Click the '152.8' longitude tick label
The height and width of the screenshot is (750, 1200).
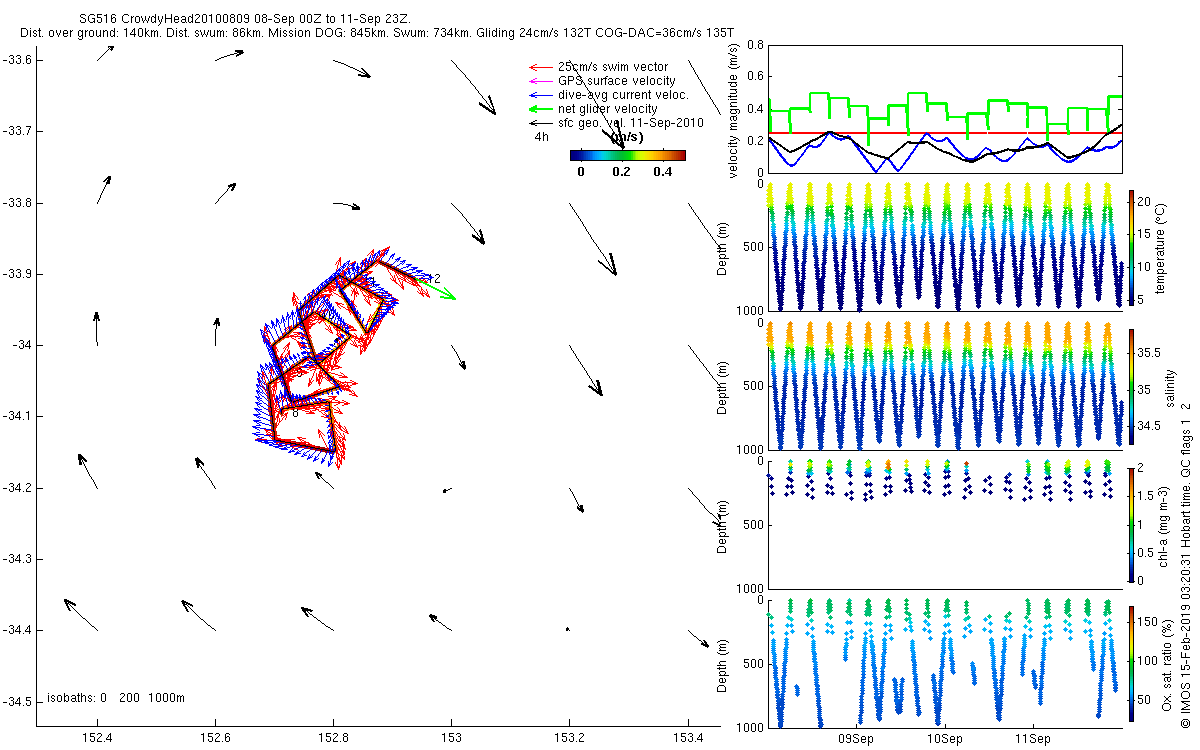tap(333, 736)
